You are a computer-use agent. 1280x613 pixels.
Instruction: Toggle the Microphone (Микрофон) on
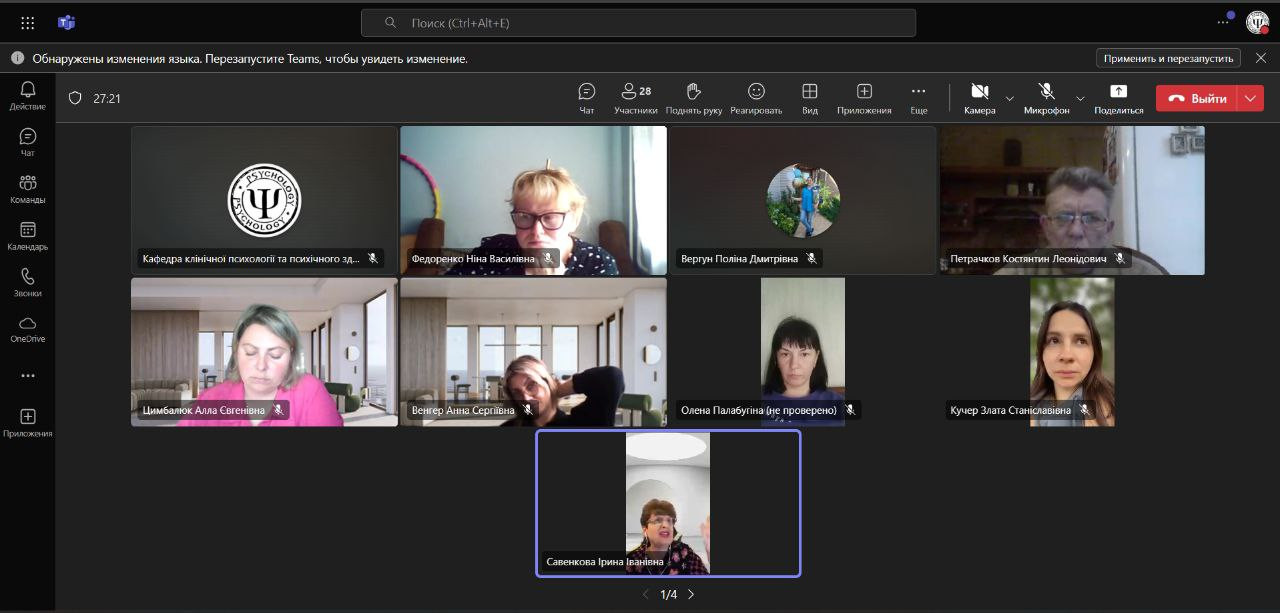click(x=1046, y=98)
